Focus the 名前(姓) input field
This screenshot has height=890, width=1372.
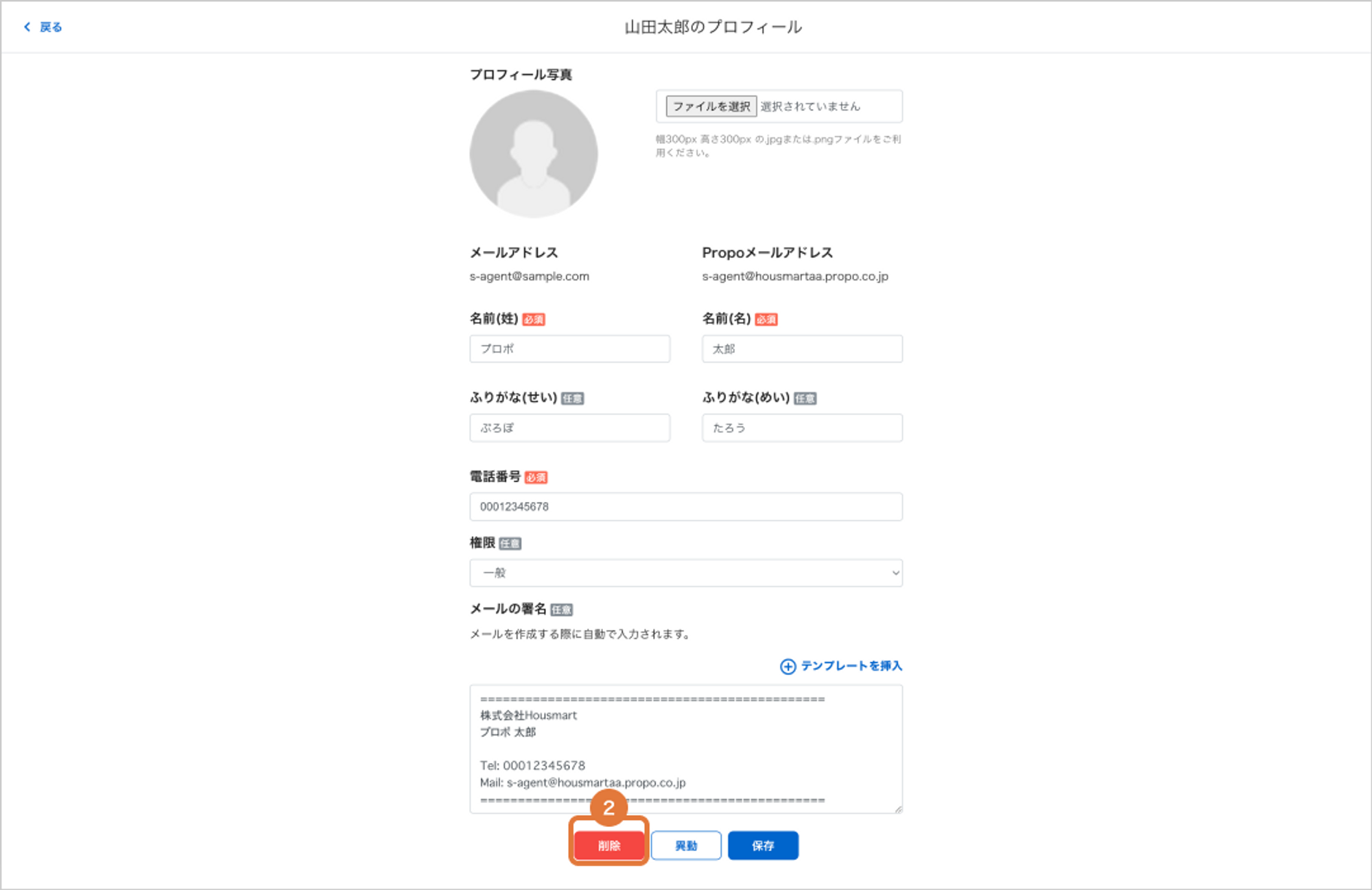coord(569,348)
